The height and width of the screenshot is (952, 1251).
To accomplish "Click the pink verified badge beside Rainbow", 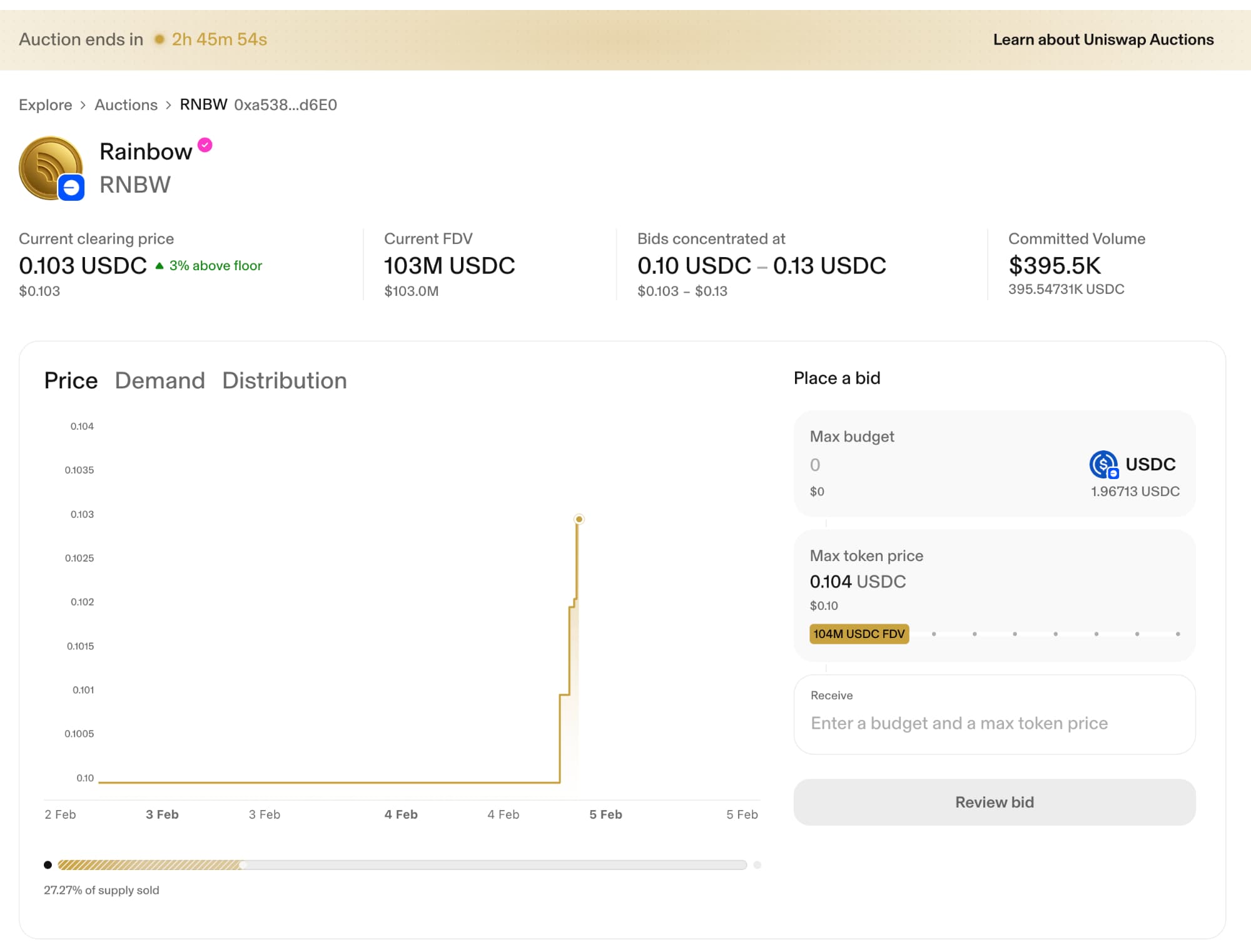I will click(205, 145).
